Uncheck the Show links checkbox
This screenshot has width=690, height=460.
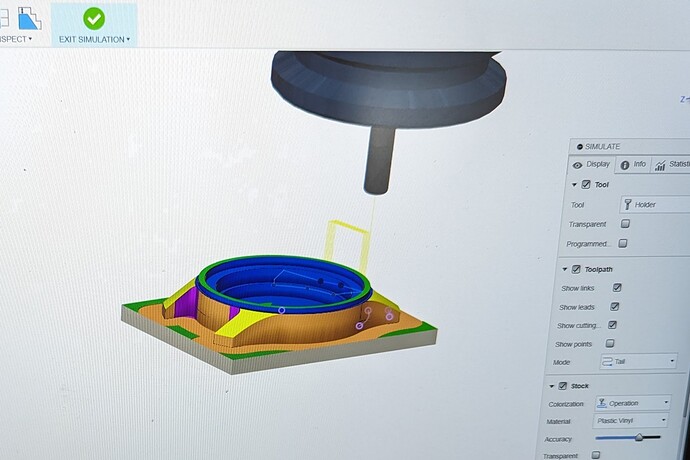[617, 288]
